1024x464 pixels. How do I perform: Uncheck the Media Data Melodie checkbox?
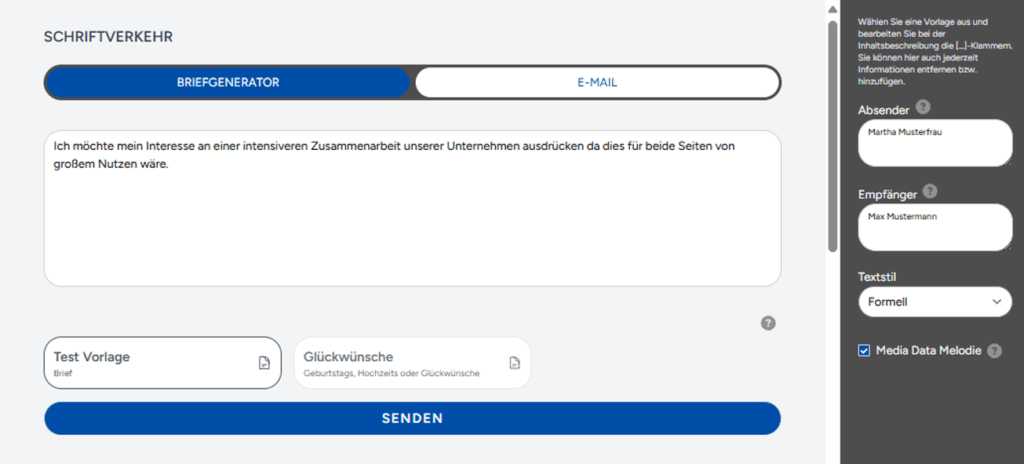point(864,351)
